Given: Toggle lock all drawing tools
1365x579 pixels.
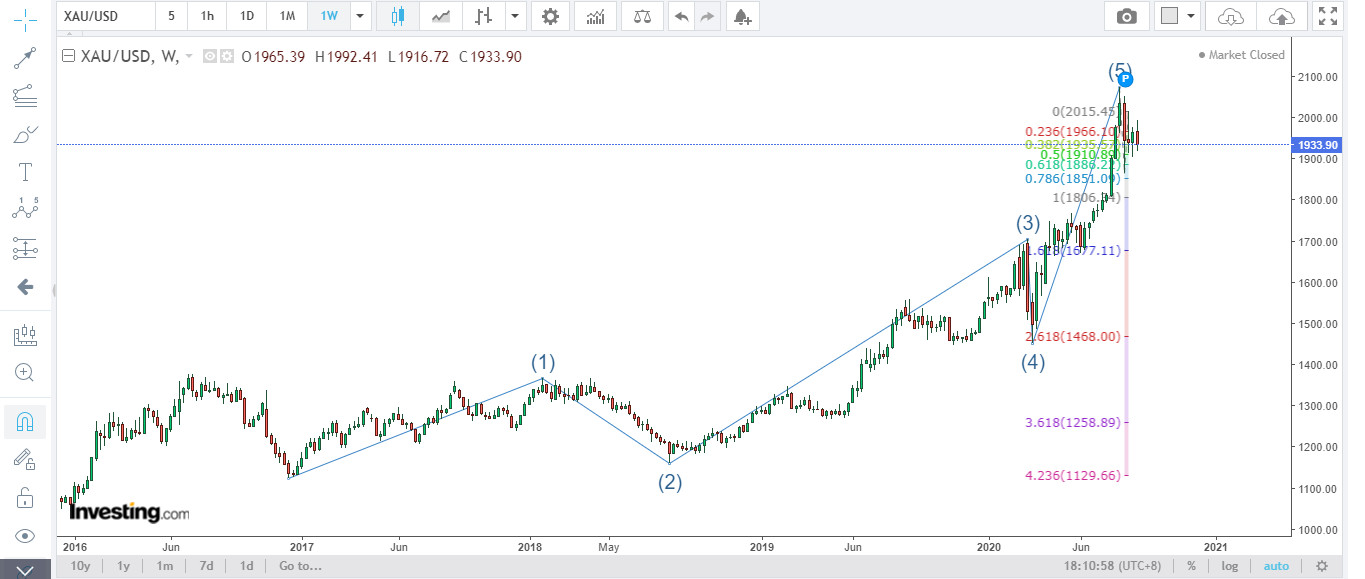Looking at the screenshot, I should click(x=25, y=497).
